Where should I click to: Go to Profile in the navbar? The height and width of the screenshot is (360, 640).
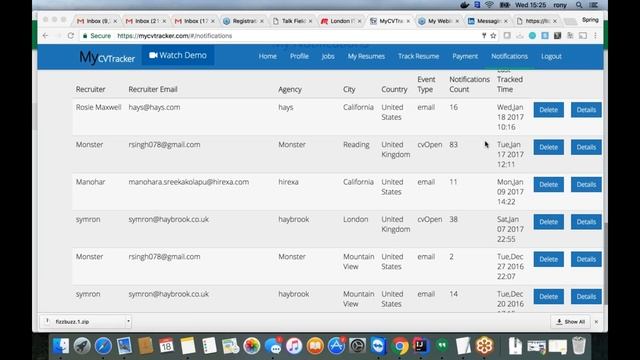(x=299, y=56)
